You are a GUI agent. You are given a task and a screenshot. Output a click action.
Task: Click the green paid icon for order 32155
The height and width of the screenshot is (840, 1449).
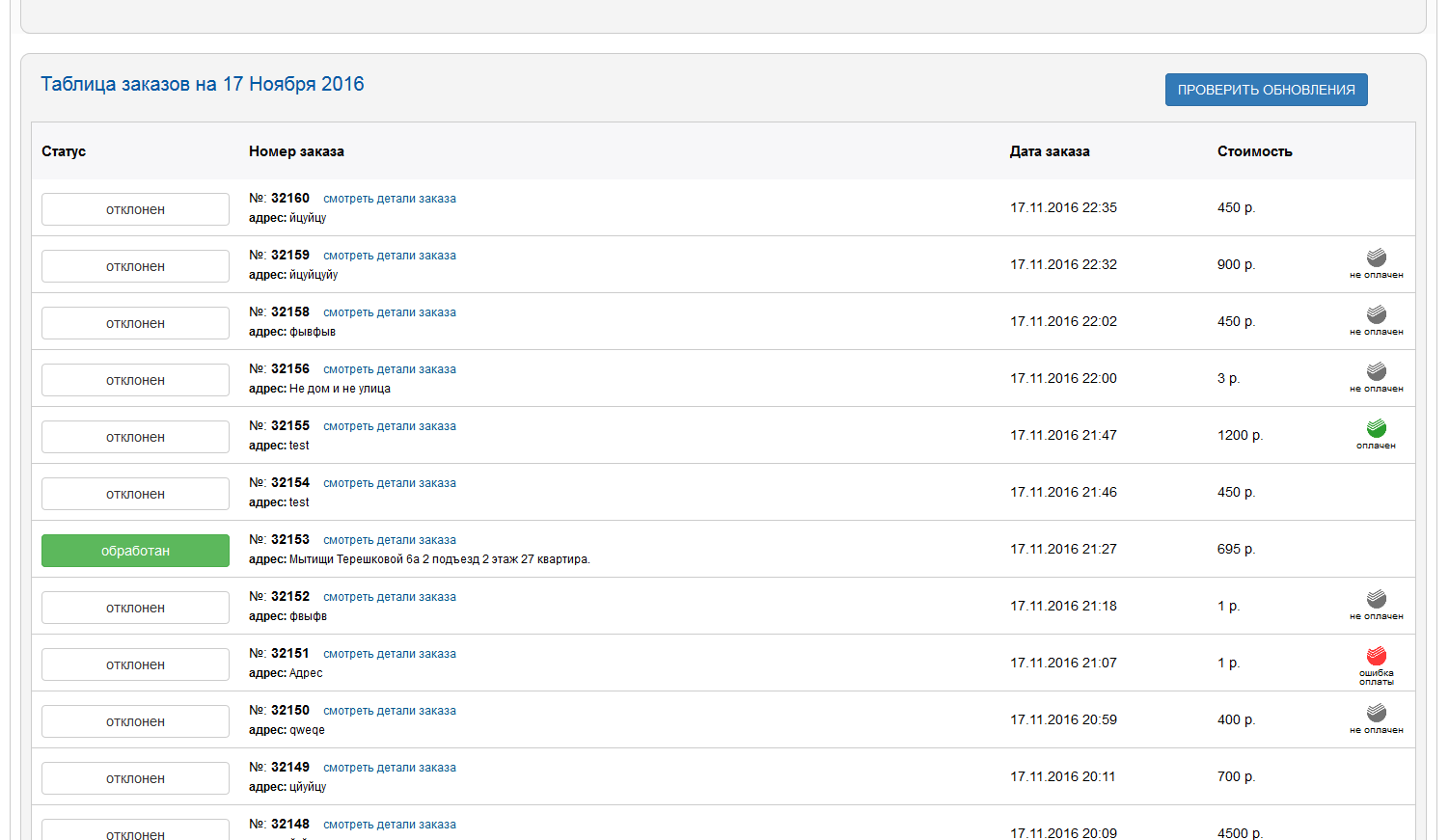(1377, 428)
